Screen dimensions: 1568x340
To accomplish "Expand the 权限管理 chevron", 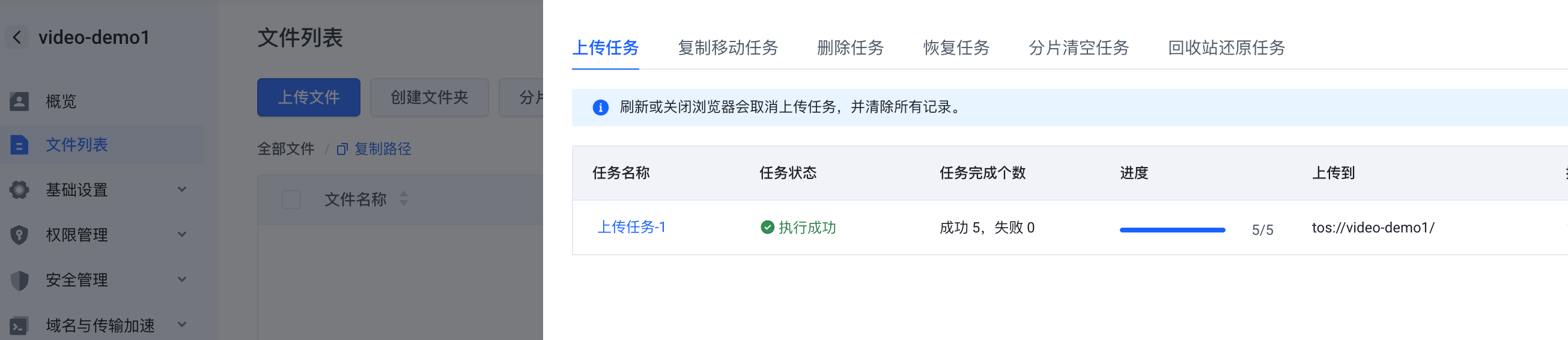I will click(182, 235).
